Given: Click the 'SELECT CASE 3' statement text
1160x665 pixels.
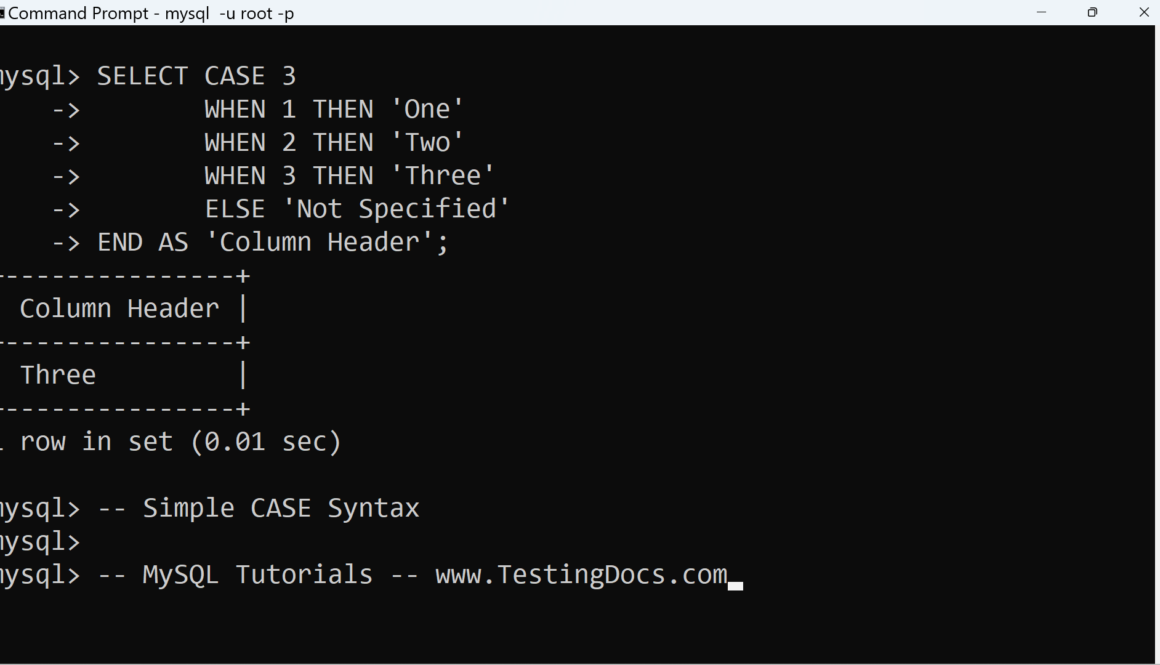Looking at the screenshot, I should (196, 76).
